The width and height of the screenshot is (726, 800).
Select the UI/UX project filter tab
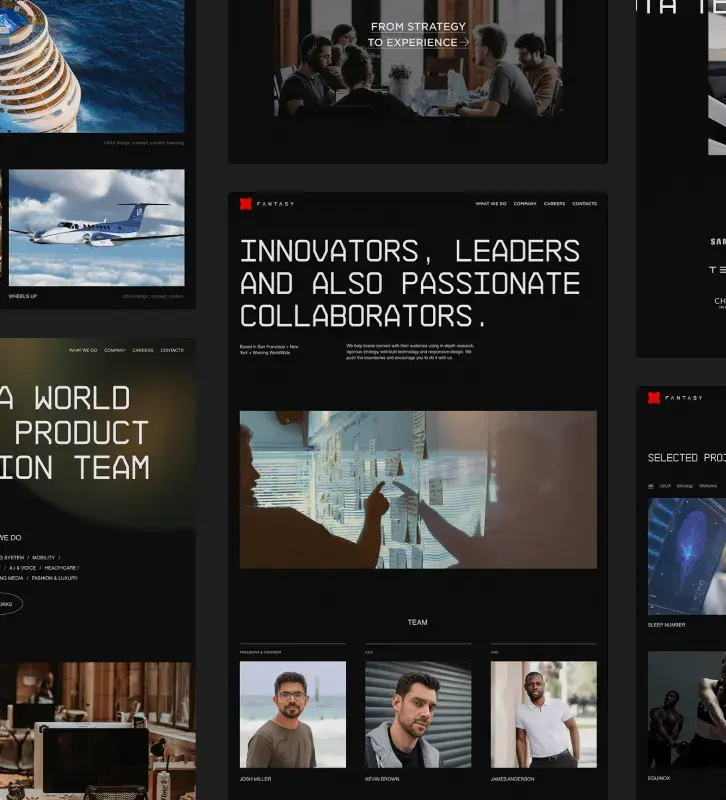(x=665, y=486)
